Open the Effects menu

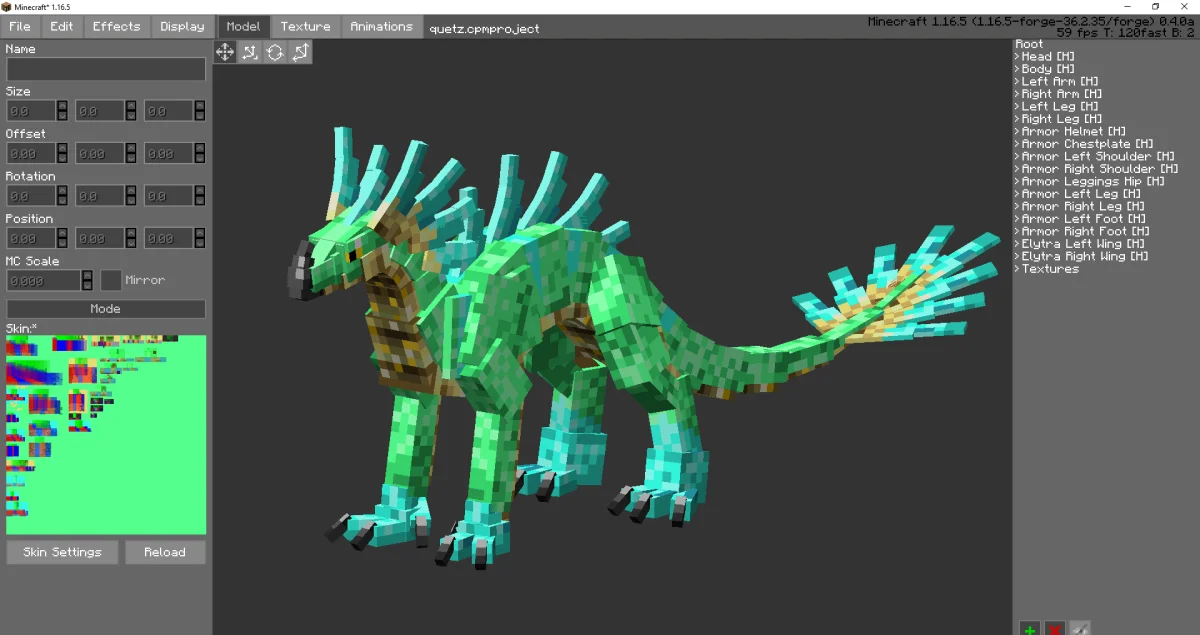click(x=117, y=27)
